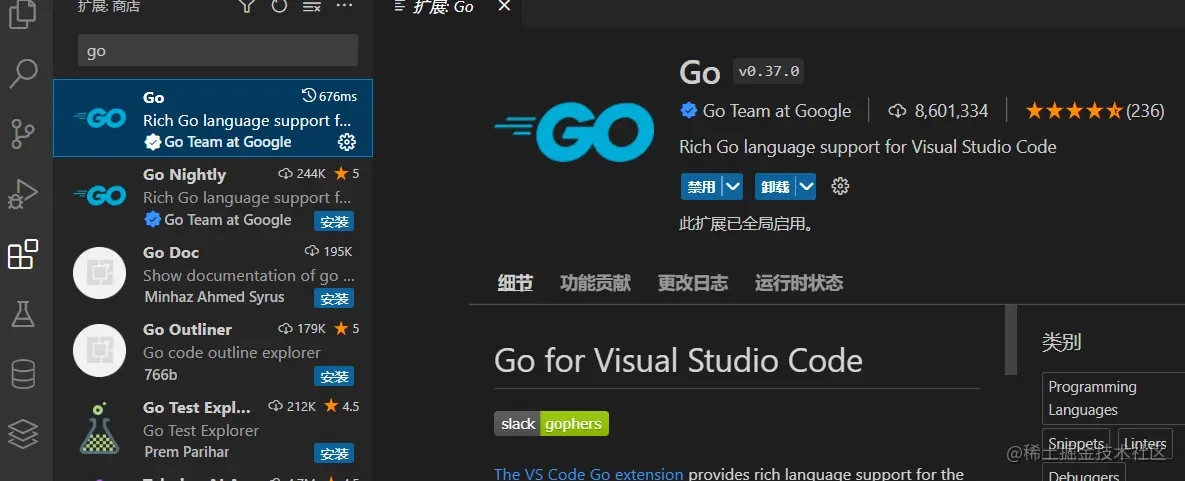Click the 禁用 button
The image size is (1185, 481).
point(701,186)
